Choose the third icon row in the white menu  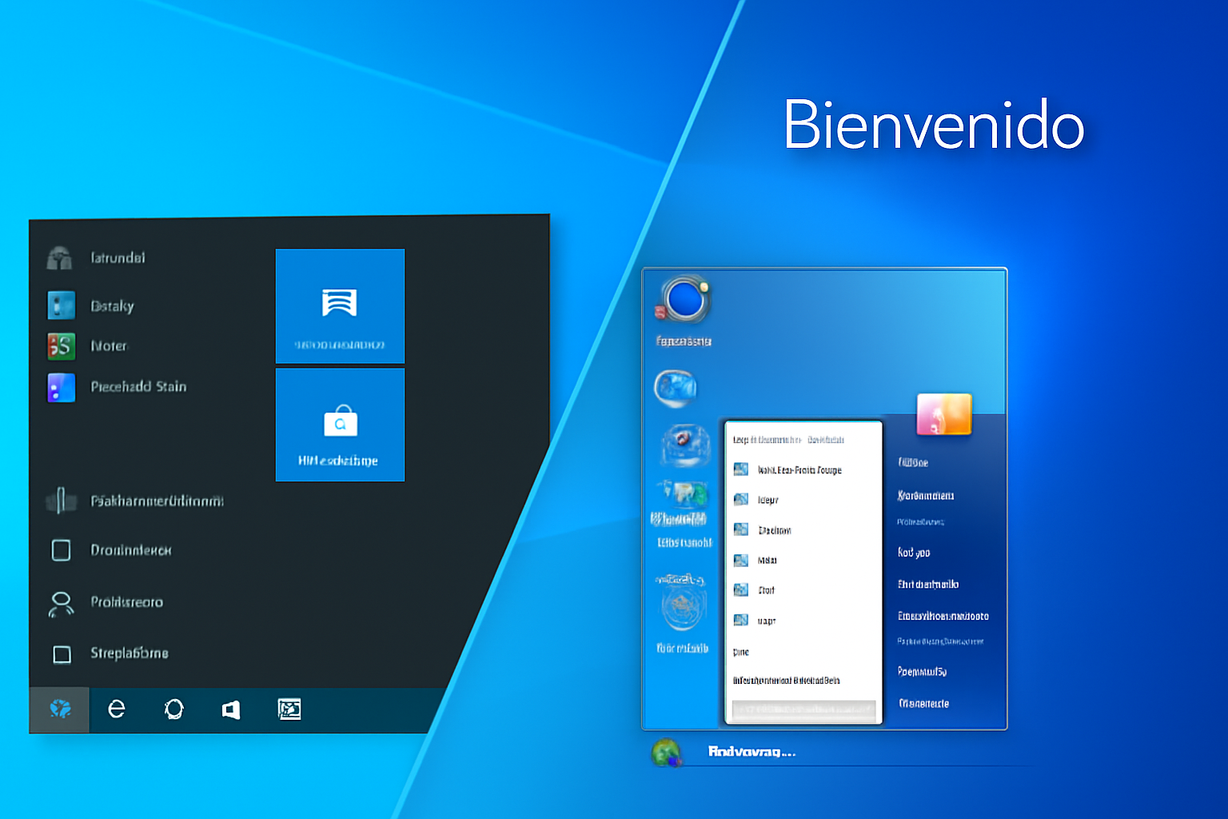[802, 530]
